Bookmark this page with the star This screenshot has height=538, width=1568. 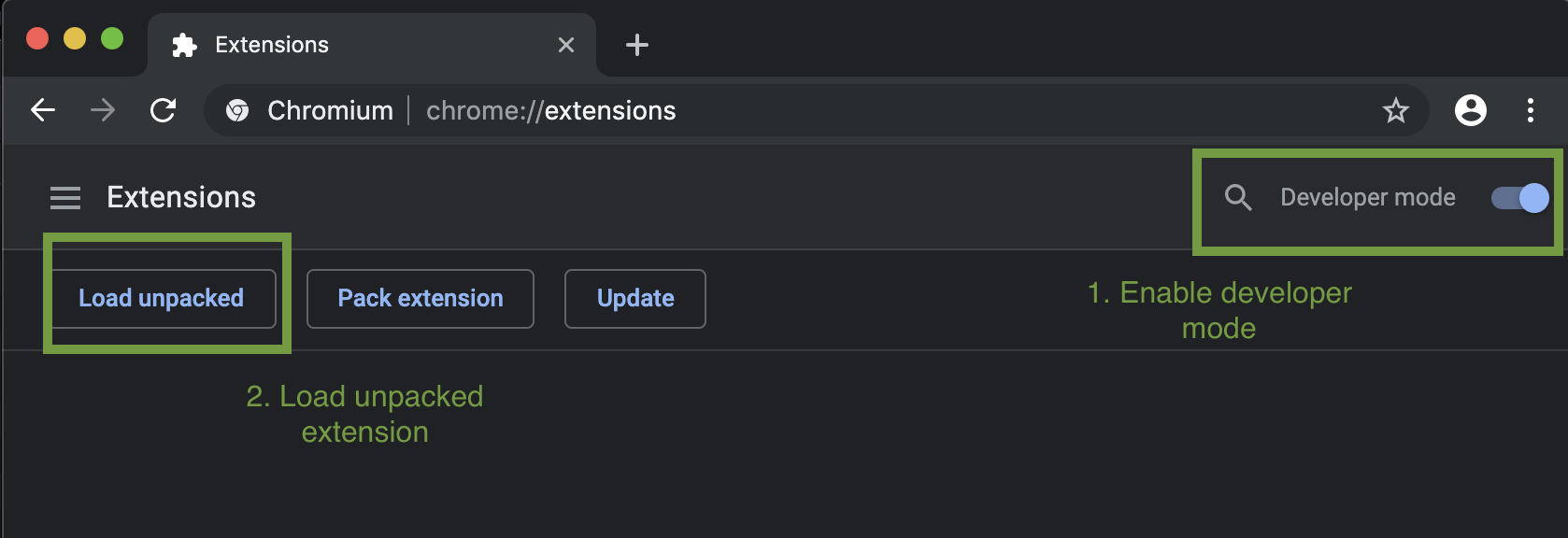1396,110
